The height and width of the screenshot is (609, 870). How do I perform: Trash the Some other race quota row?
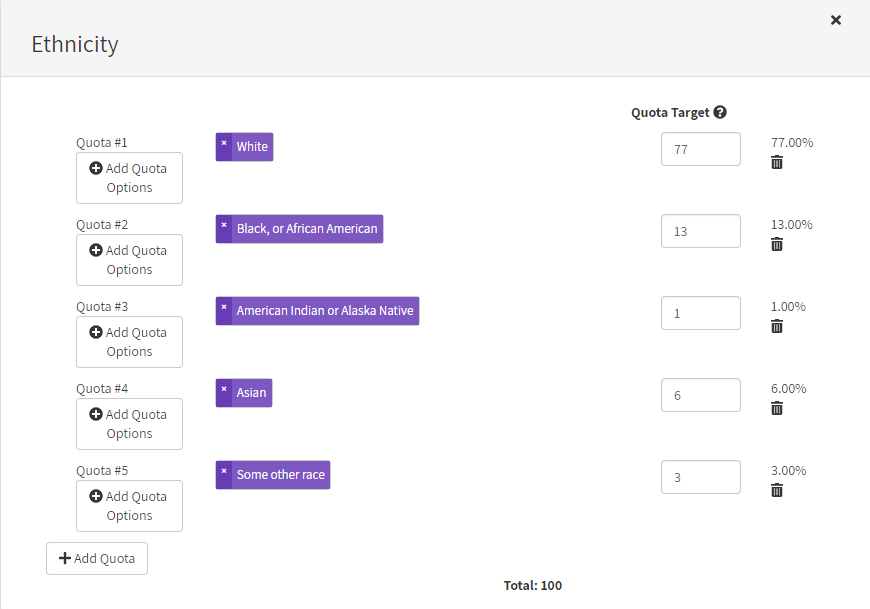coord(777,490)
